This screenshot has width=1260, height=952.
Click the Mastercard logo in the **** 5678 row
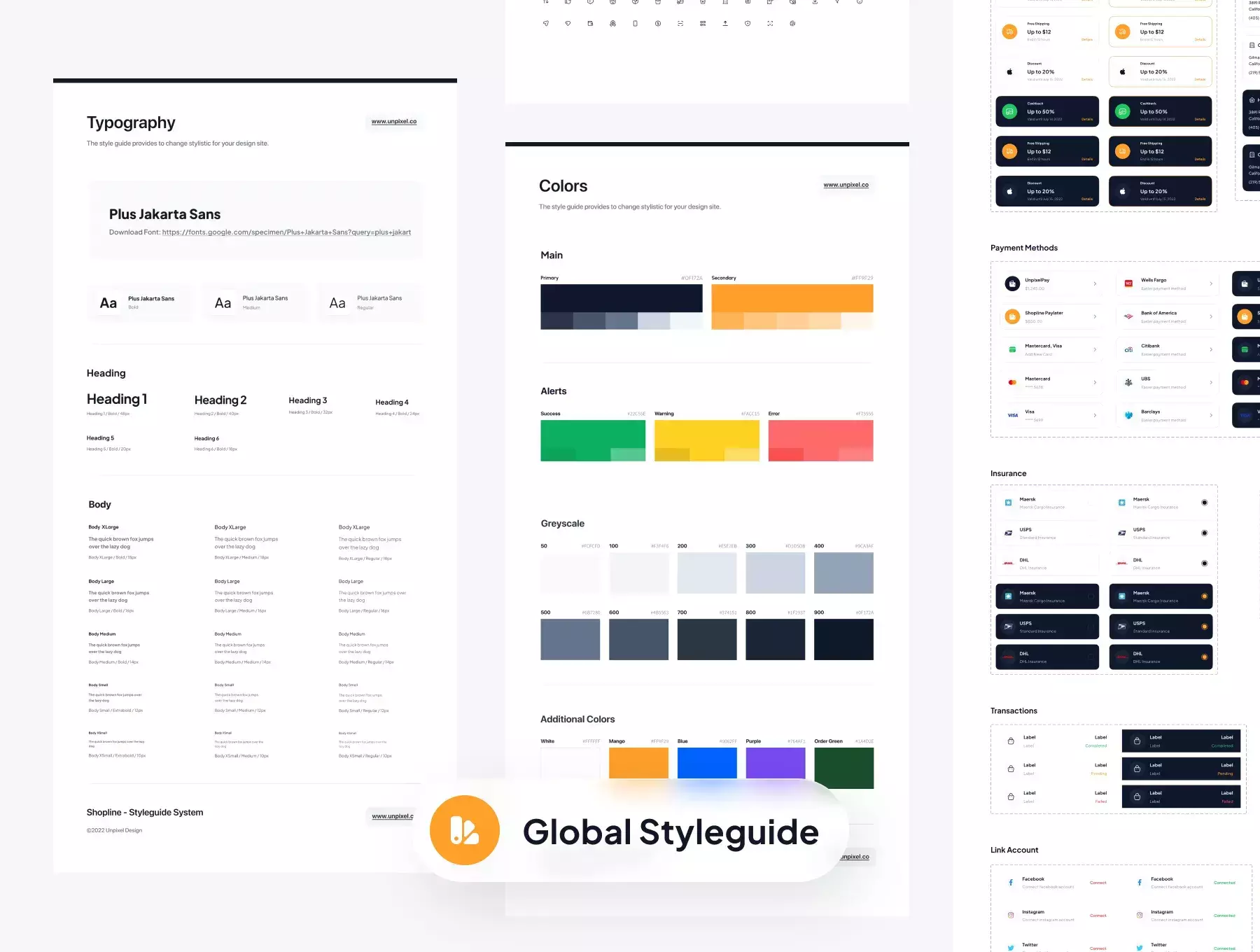(x=1012, y=382)
